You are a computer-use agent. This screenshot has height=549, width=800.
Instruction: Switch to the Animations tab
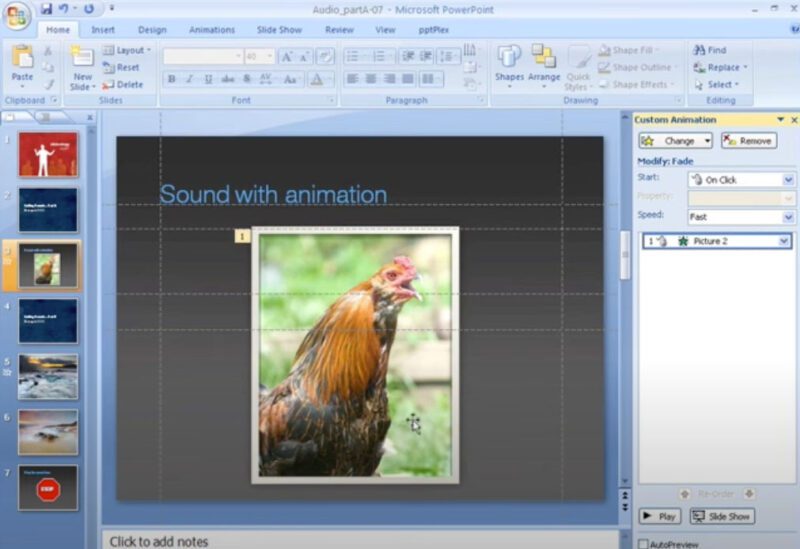(x=212, y=30)
